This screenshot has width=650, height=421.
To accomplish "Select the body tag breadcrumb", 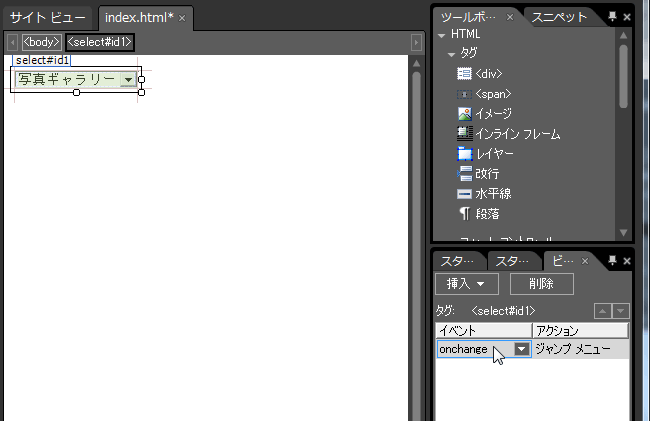I will [41, 42].
